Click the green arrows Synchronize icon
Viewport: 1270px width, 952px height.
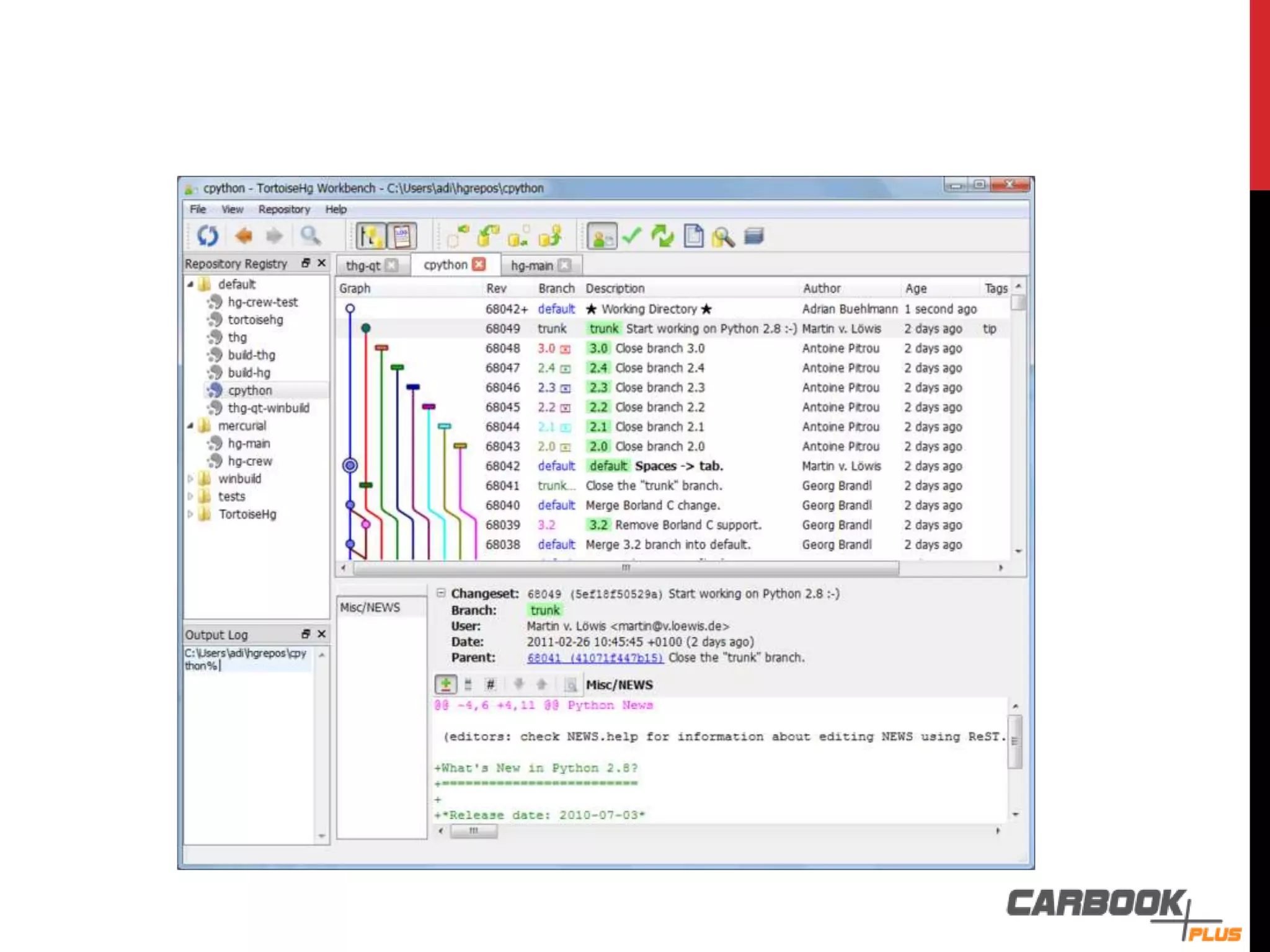[662, 236]
